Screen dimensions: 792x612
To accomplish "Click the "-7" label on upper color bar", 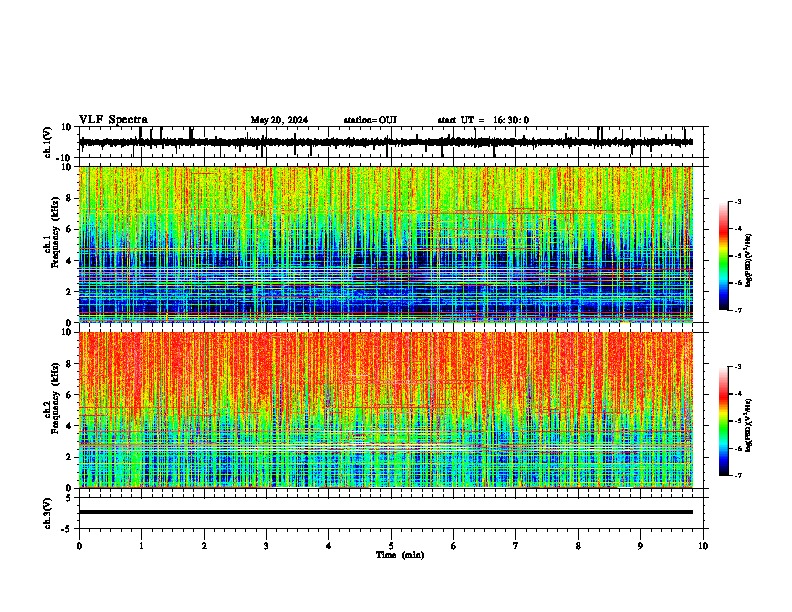I will click(738, 310).
